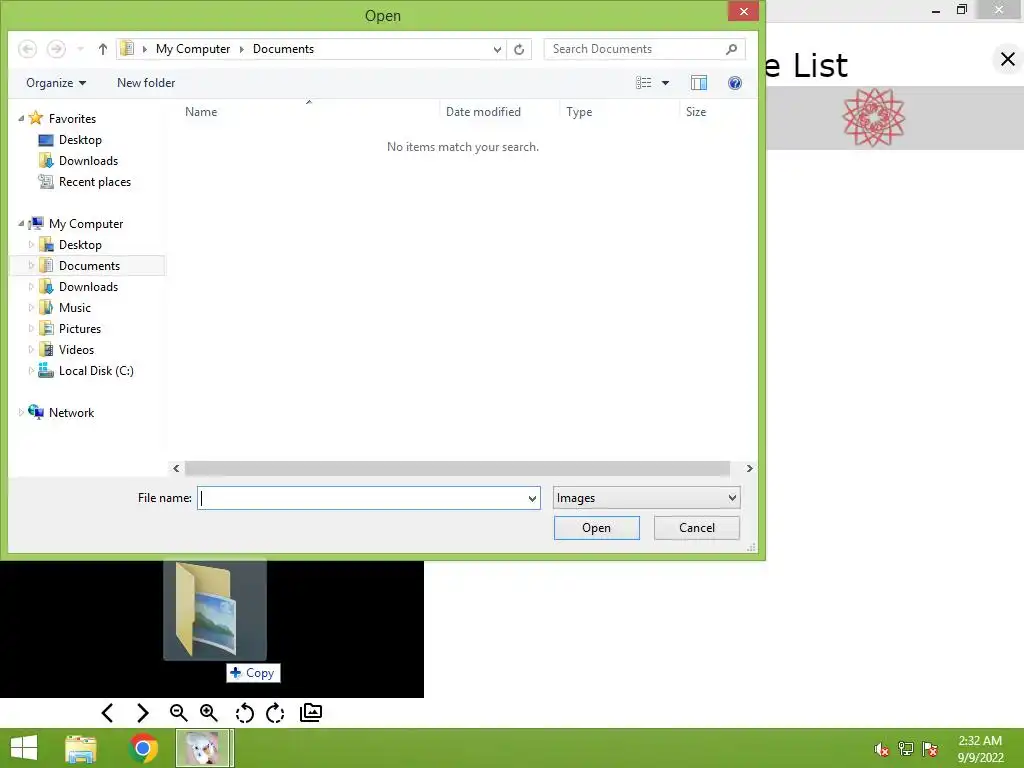Open the image gallery icon
The image size is (1024, 768).
(311, 712)
